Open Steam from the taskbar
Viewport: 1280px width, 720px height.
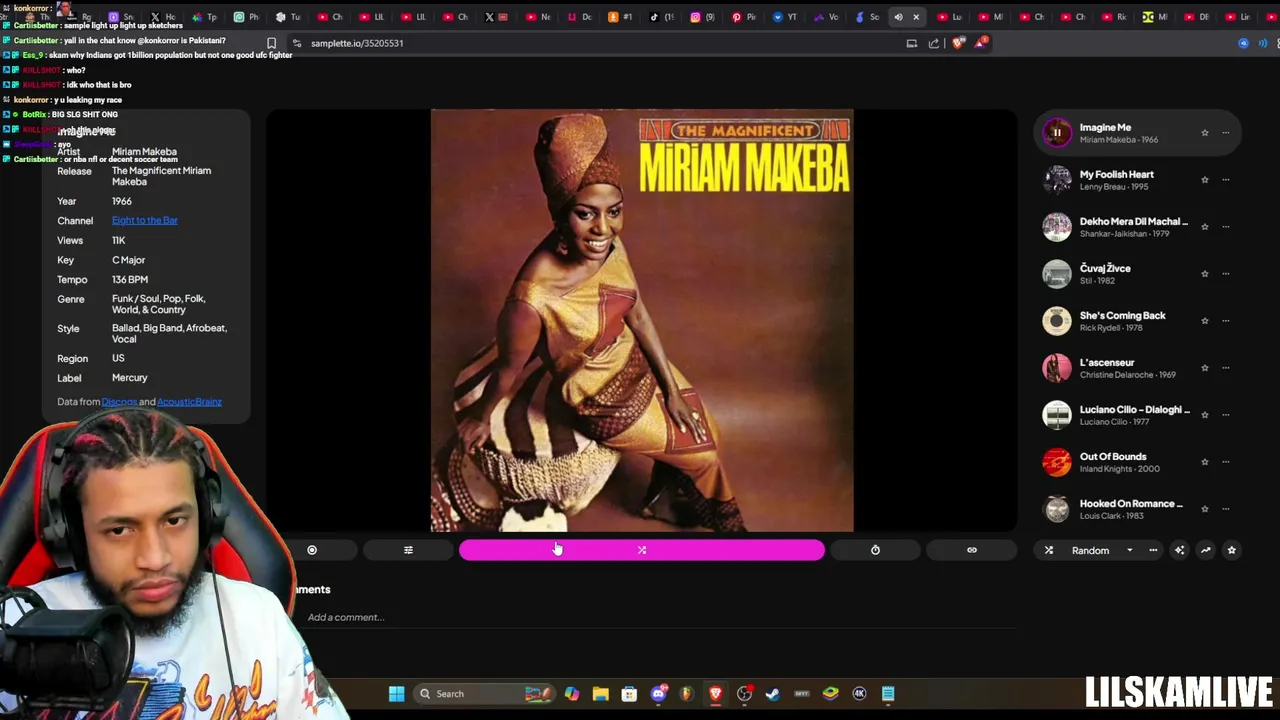click(x=773, y=694)
